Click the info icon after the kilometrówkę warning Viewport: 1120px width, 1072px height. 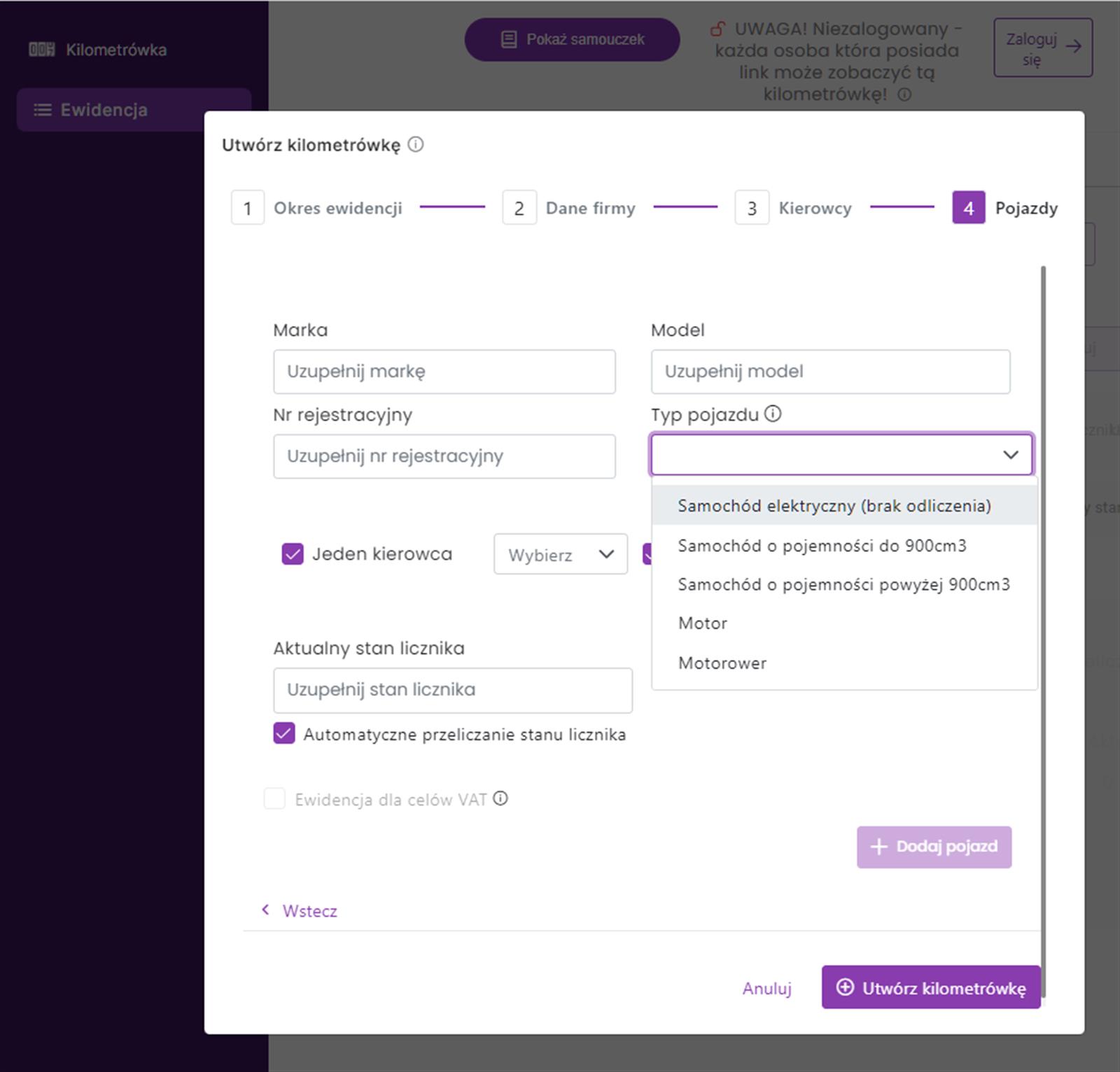(x=904, y=94)
